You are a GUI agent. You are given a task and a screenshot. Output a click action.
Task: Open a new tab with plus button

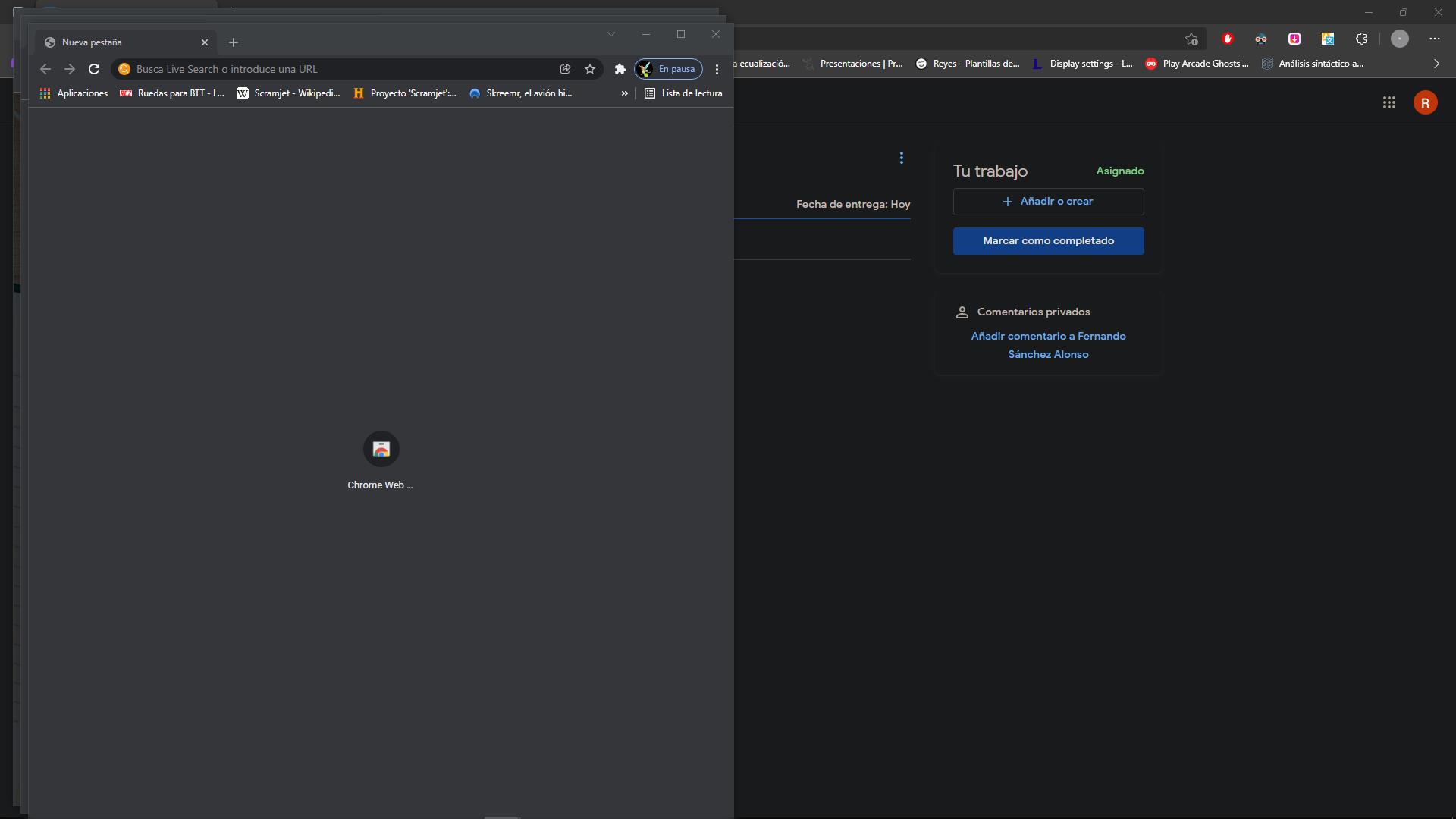click(234, 42)
